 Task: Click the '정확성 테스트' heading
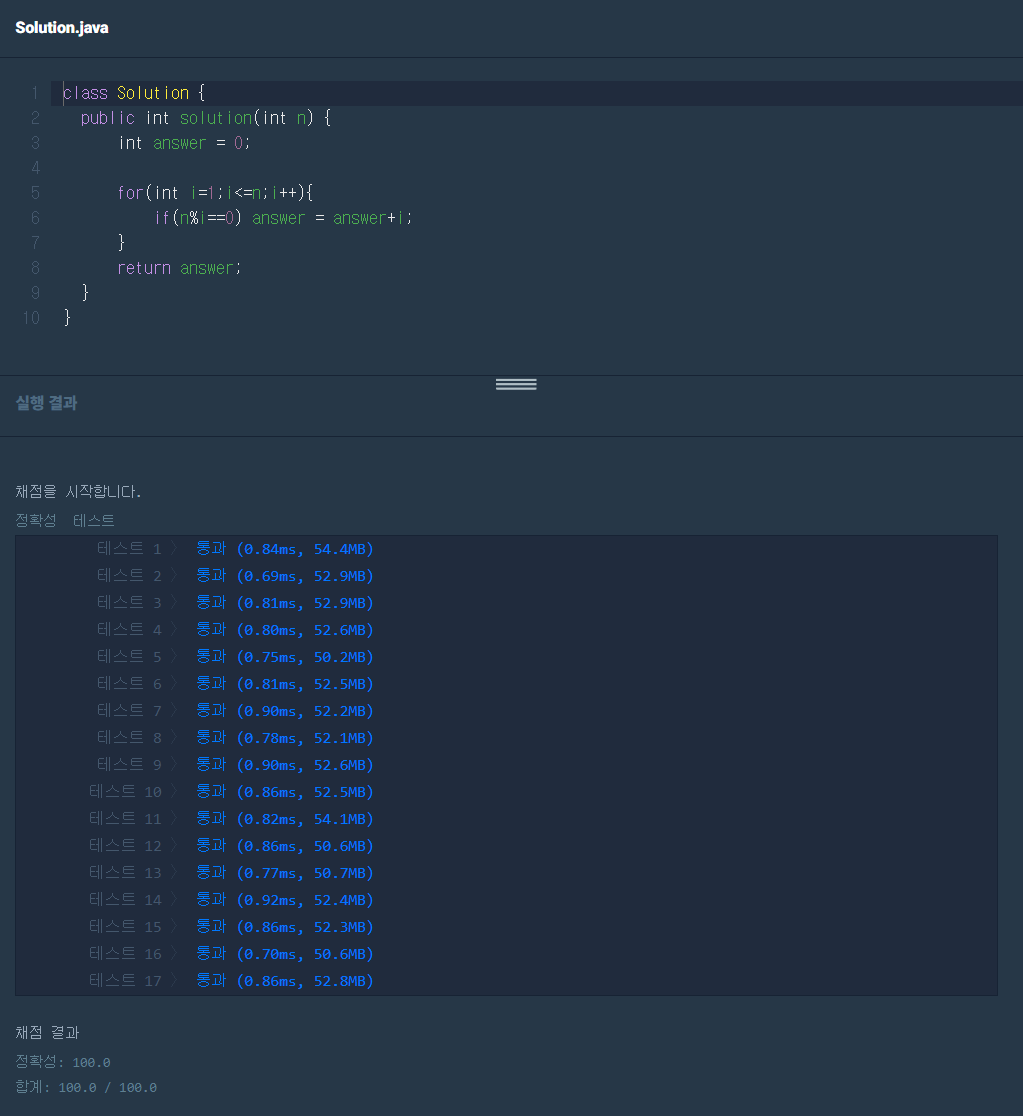[x=65, y=521]
